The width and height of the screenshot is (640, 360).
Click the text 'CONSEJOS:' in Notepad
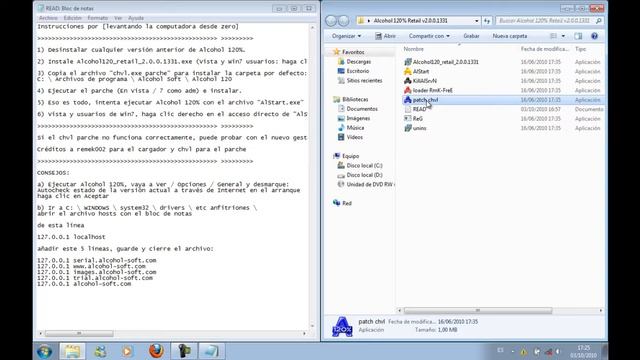[53, 173]
